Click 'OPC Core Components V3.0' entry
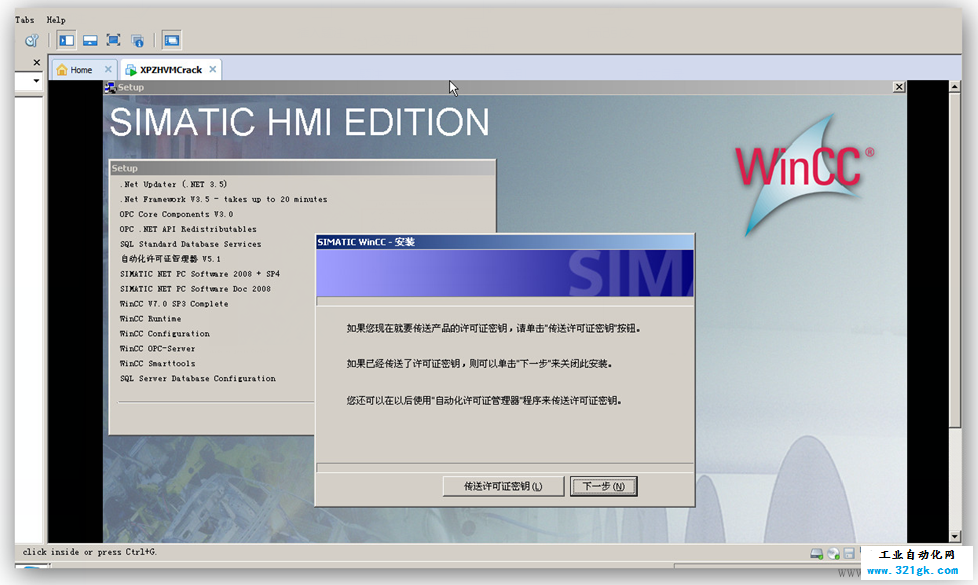Viewport: 978px width, 585px height. pos(176,214)
